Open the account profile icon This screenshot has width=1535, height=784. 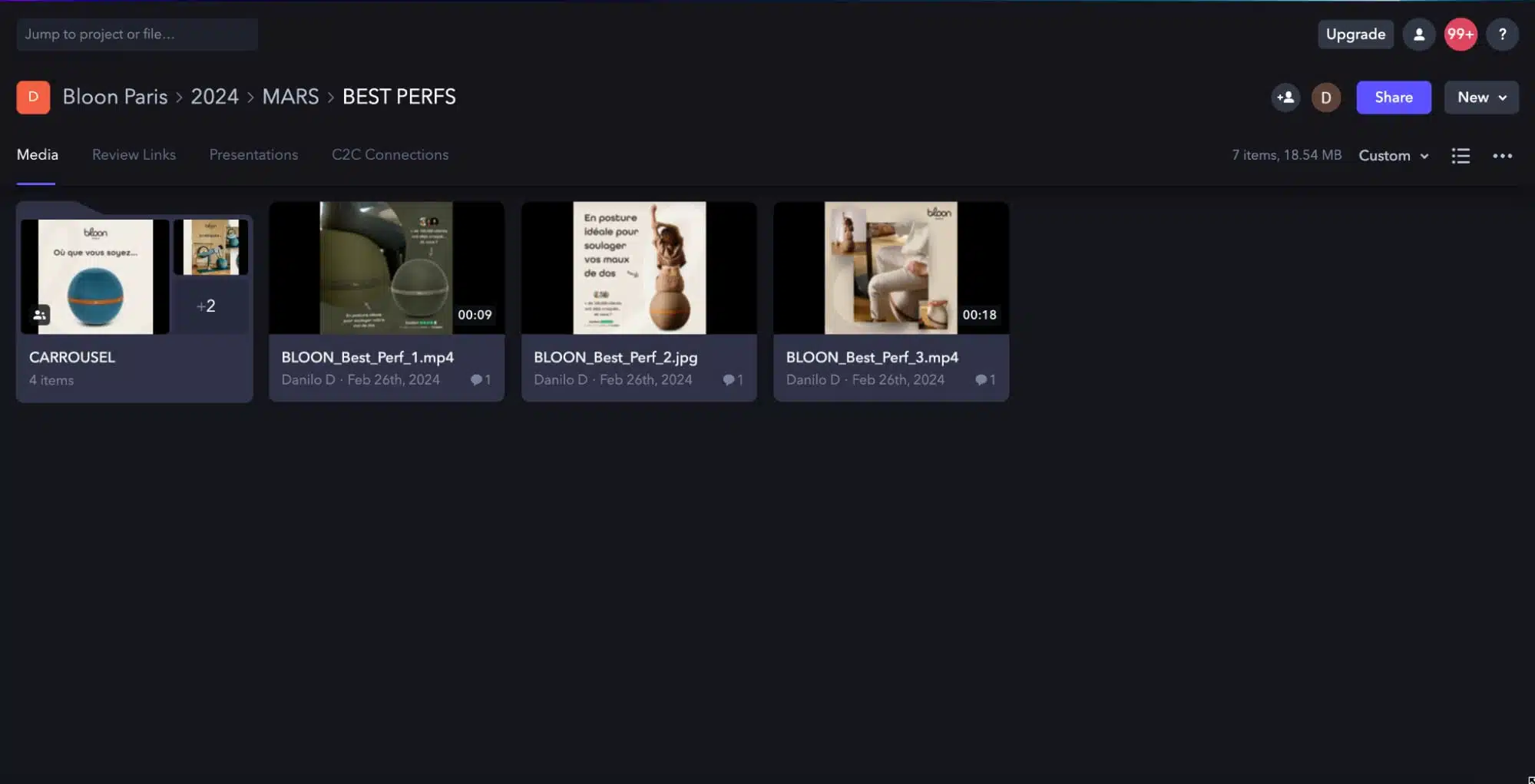[1419, 35]
